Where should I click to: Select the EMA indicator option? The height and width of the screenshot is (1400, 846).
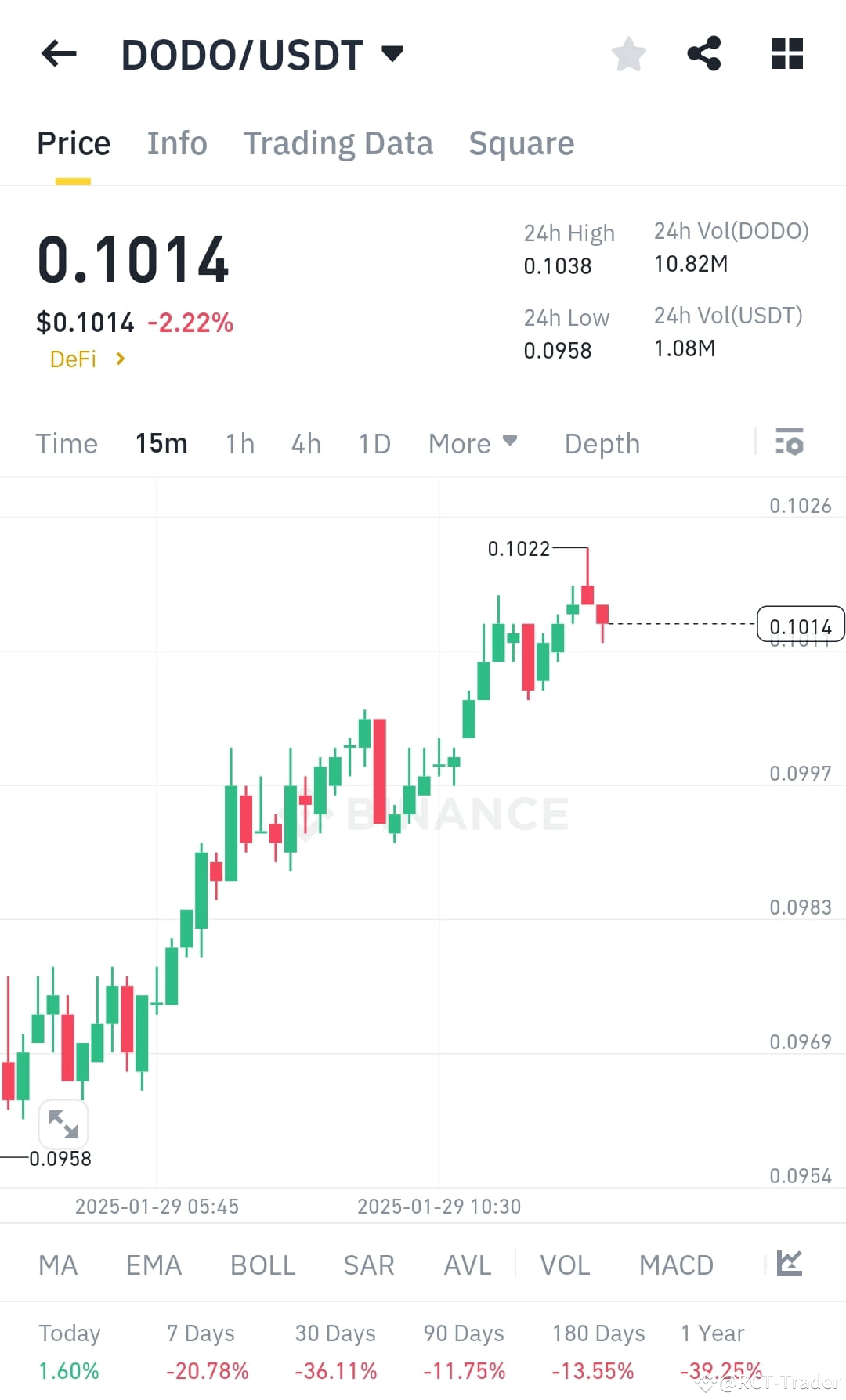[154, 1264]
